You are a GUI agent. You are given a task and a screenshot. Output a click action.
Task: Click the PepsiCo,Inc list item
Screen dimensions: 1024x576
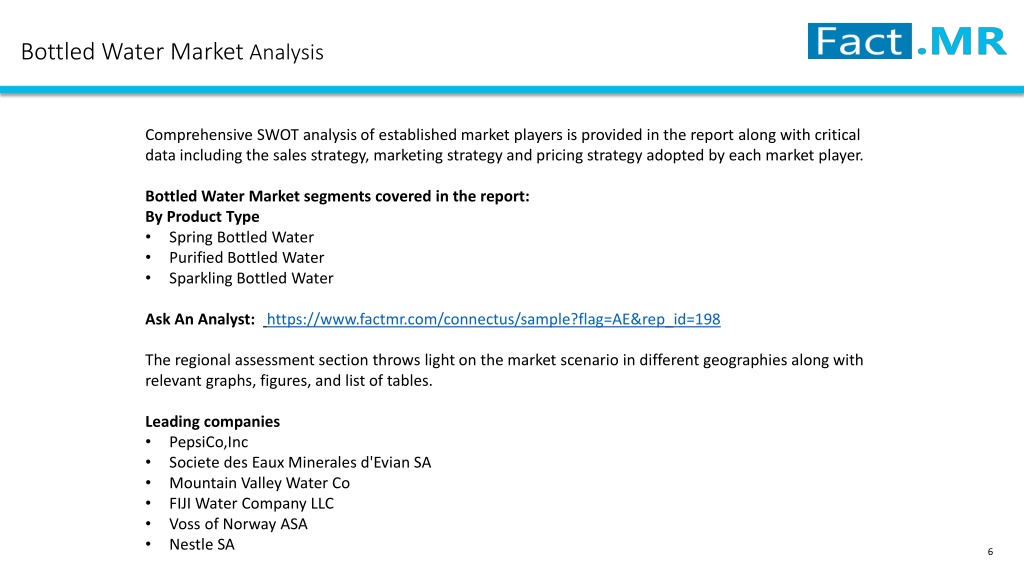[x=208, y=442]
